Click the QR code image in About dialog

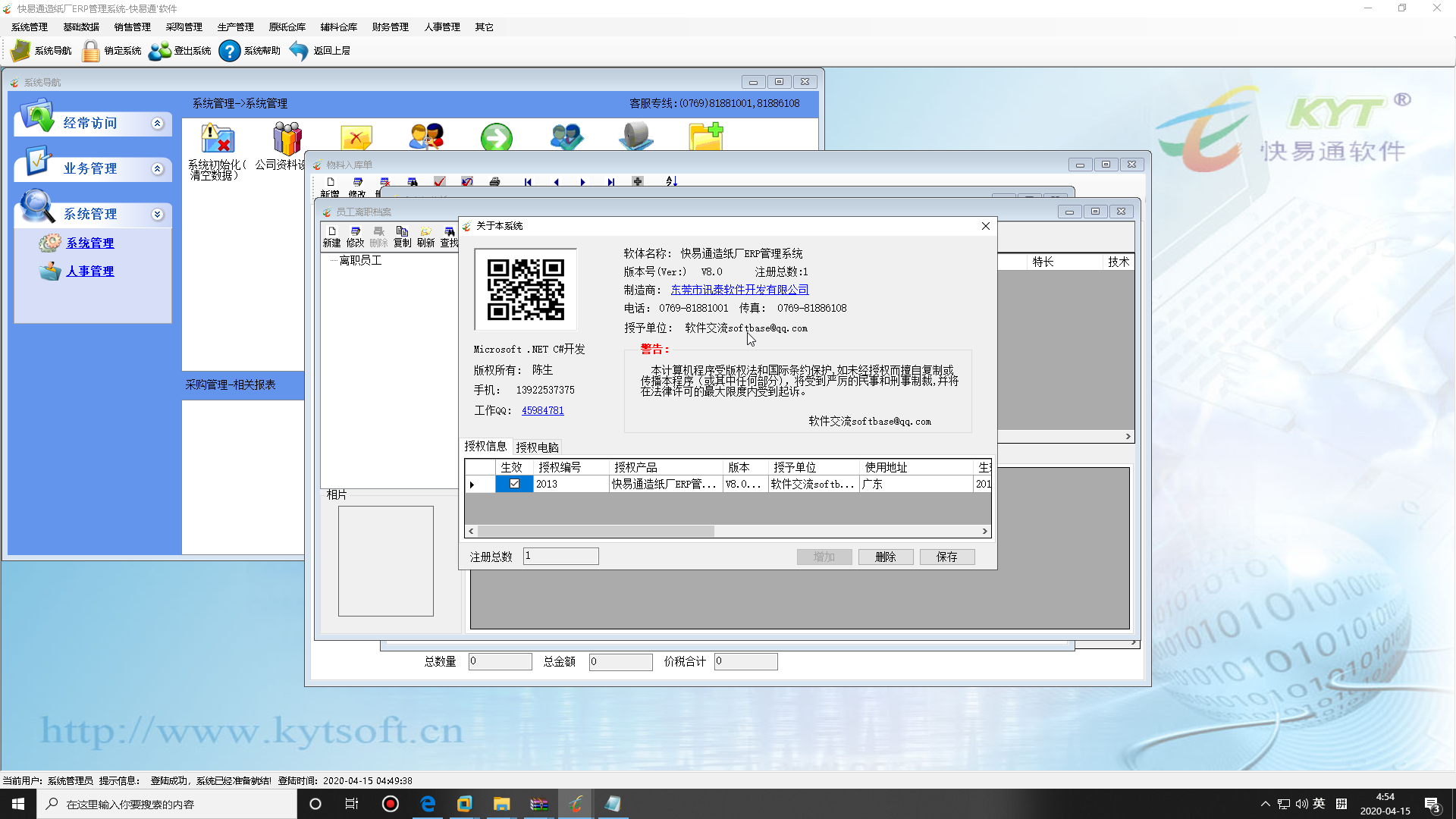click(526, 290)
